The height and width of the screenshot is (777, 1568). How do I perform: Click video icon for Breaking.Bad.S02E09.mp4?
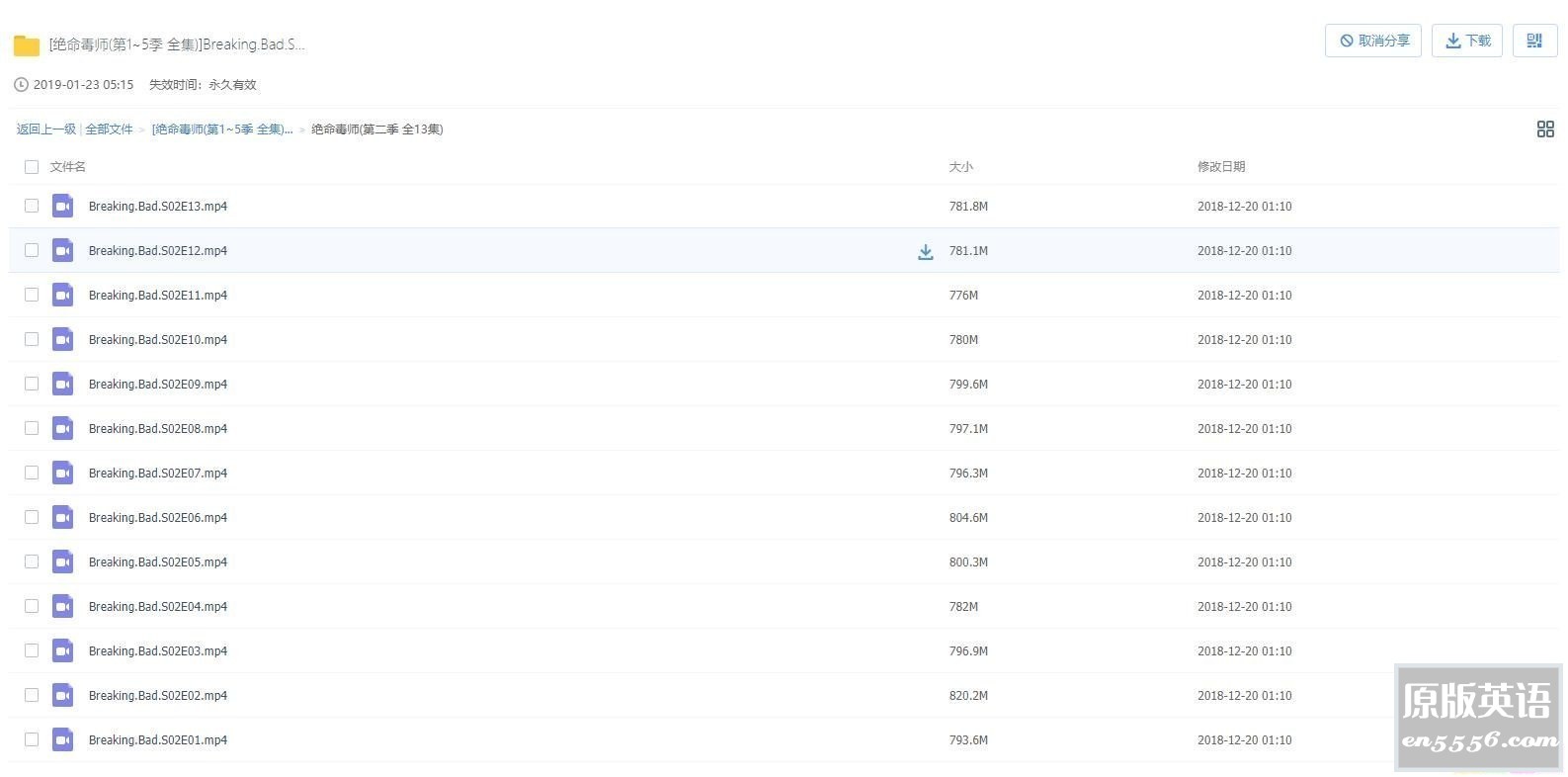click(63, 384)
